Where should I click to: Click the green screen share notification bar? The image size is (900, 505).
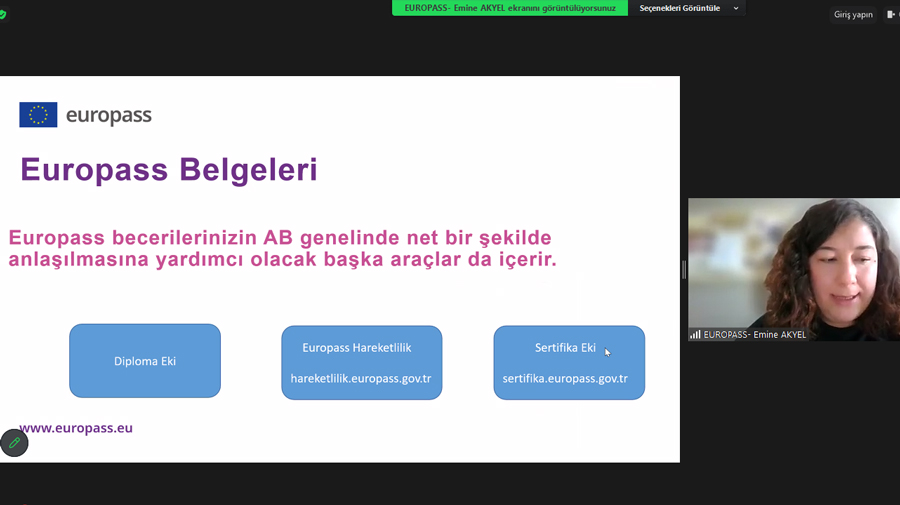tap(510, 8)
